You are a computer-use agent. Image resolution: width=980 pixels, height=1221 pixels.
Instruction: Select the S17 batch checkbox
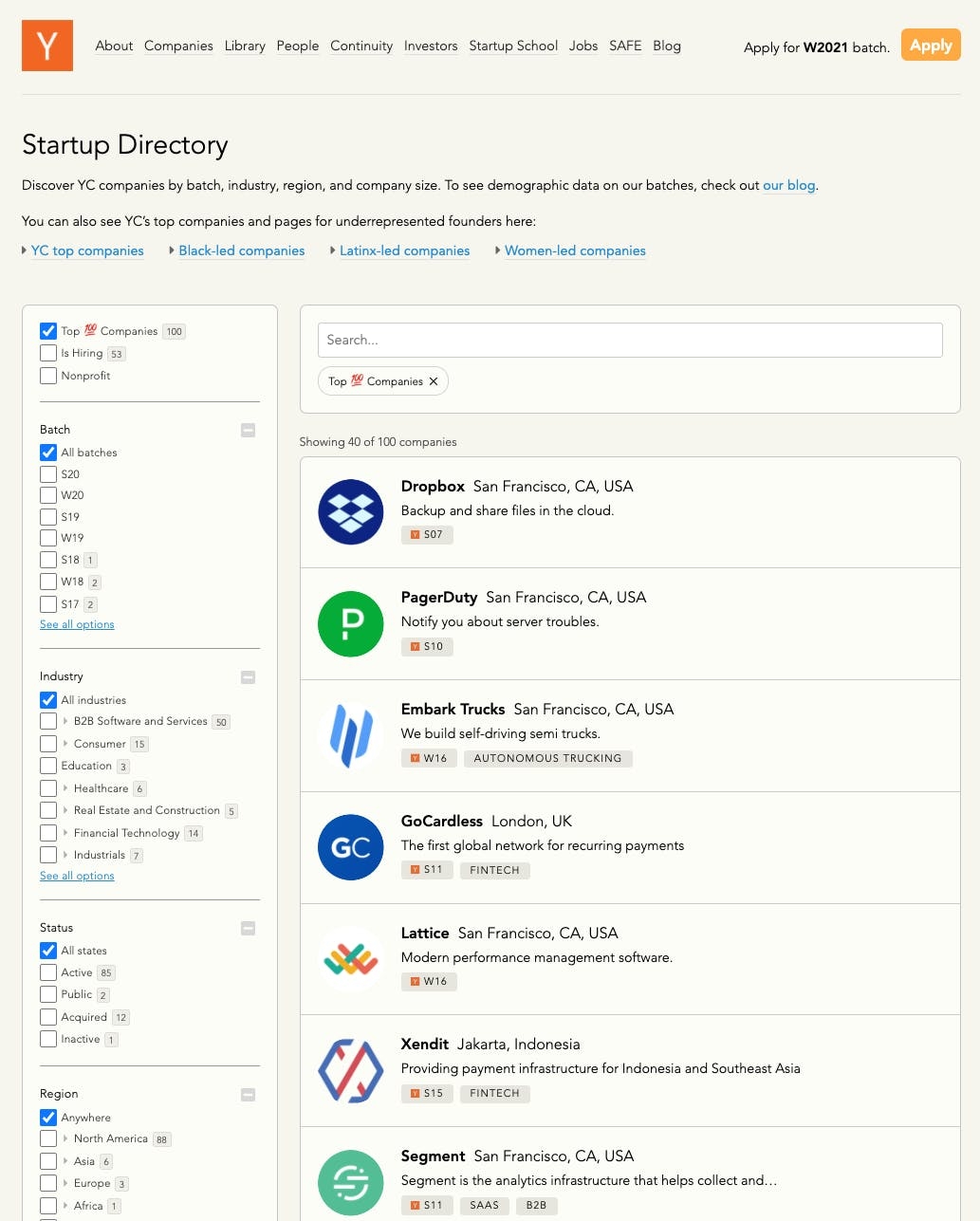point(48,604)
